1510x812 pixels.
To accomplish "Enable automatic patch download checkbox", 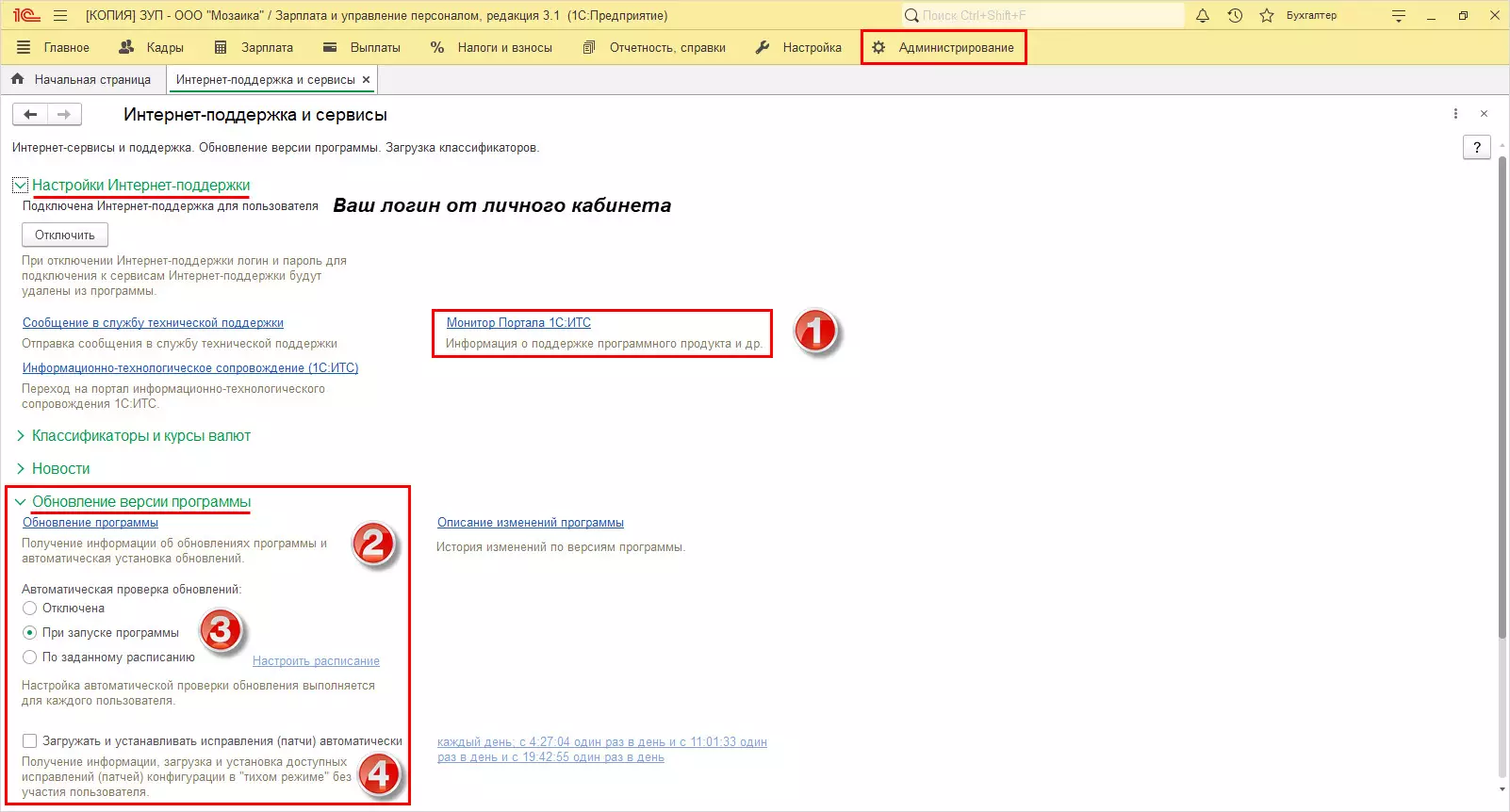I will tap(30, 741).
